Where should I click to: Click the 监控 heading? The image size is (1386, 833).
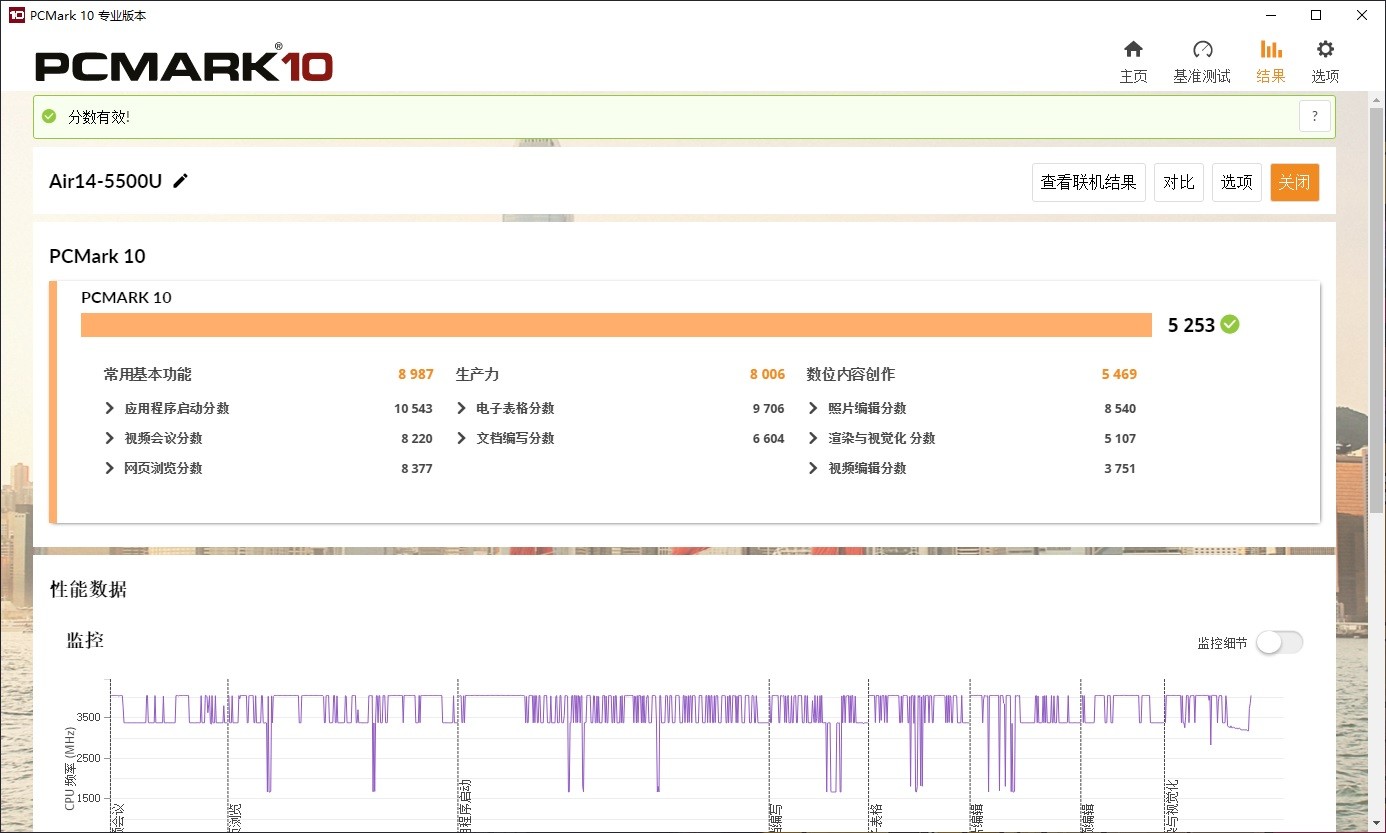[85, 640]
